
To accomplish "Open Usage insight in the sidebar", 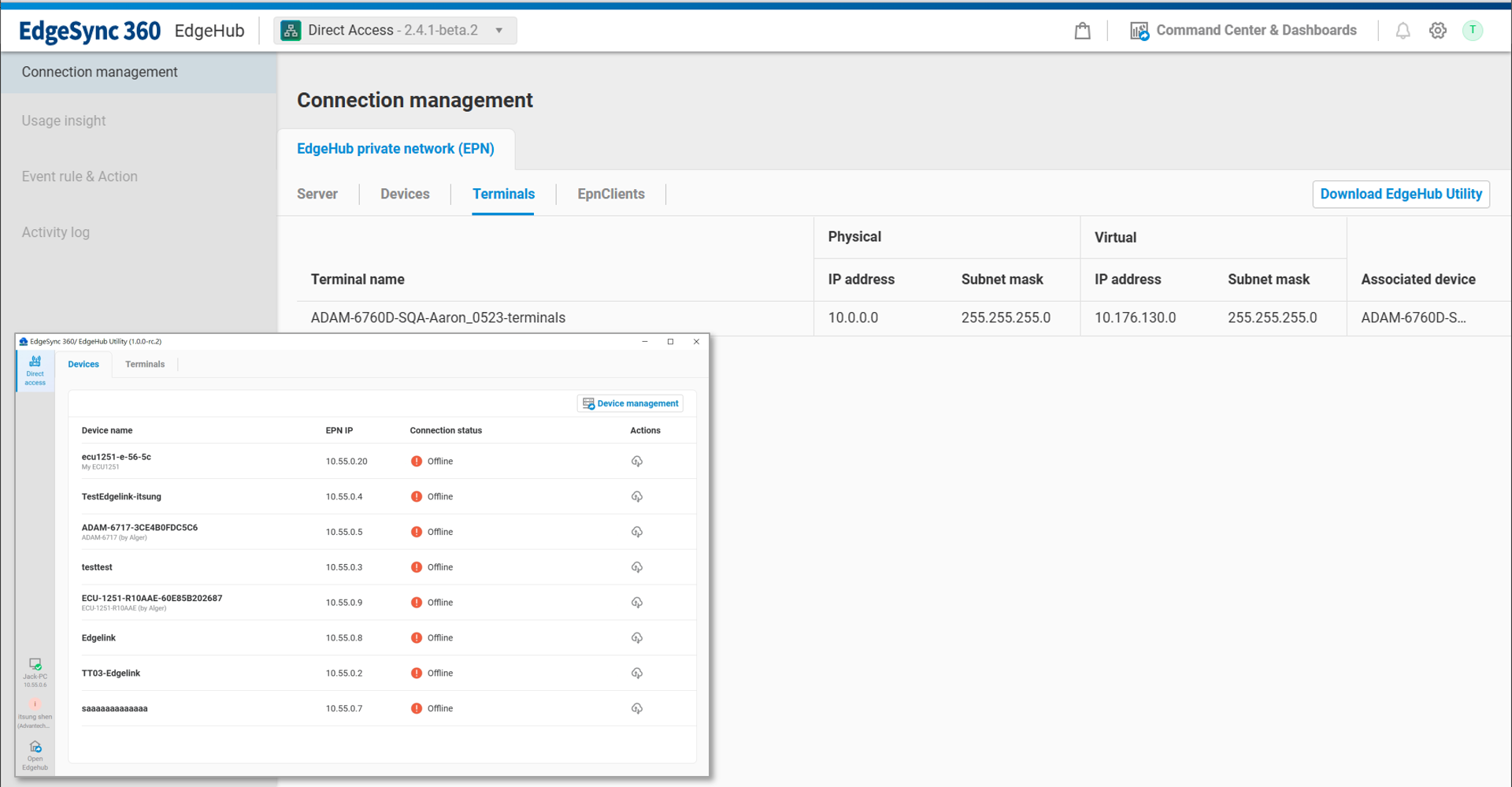I will [64, 121].
